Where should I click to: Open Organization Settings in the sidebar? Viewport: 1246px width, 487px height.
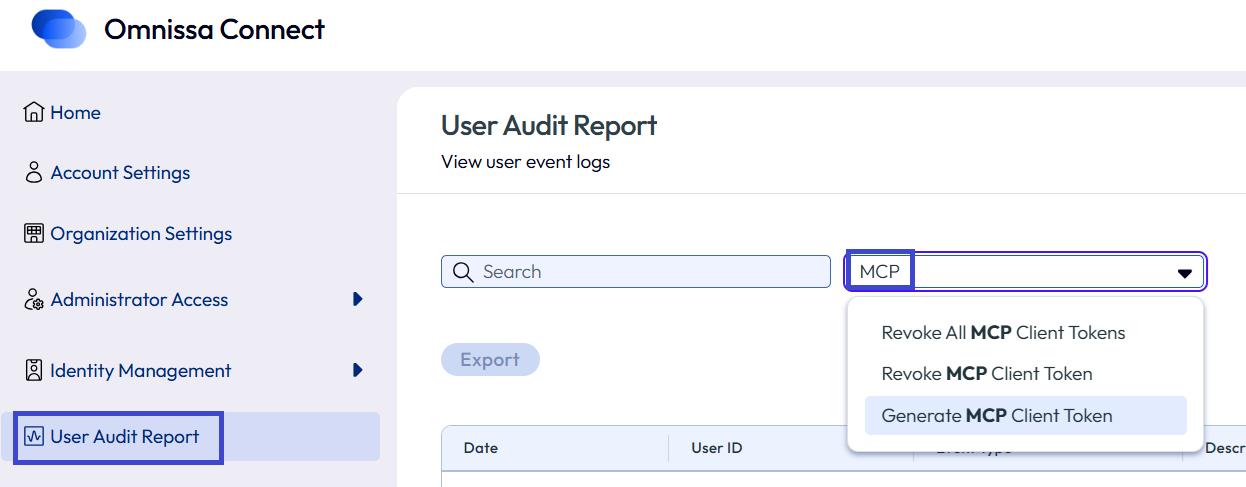point(141,234)
